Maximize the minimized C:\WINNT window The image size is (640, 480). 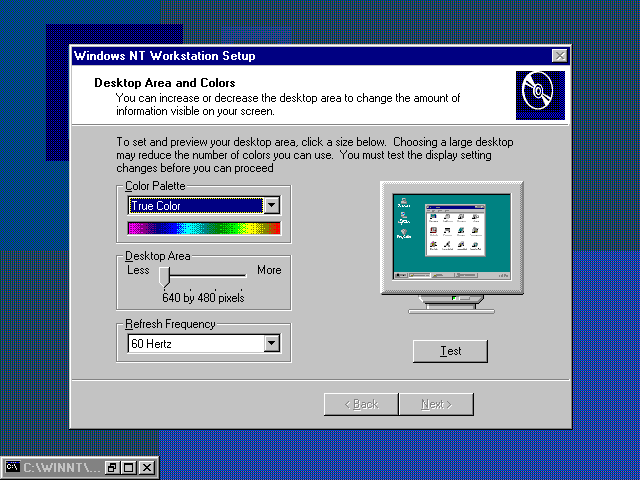[129, 467]
